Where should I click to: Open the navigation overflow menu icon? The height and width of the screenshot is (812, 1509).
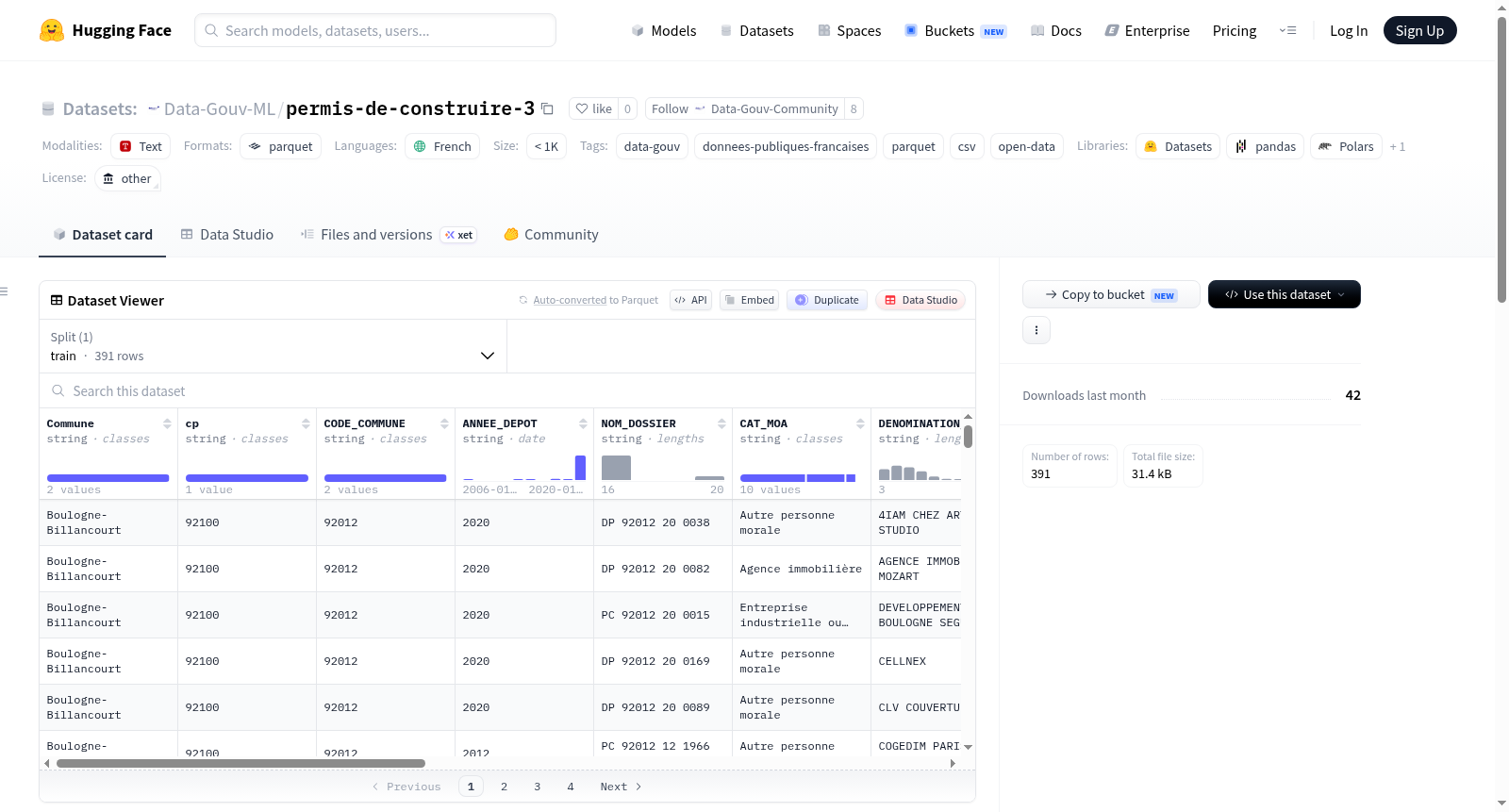point(1287,30)
